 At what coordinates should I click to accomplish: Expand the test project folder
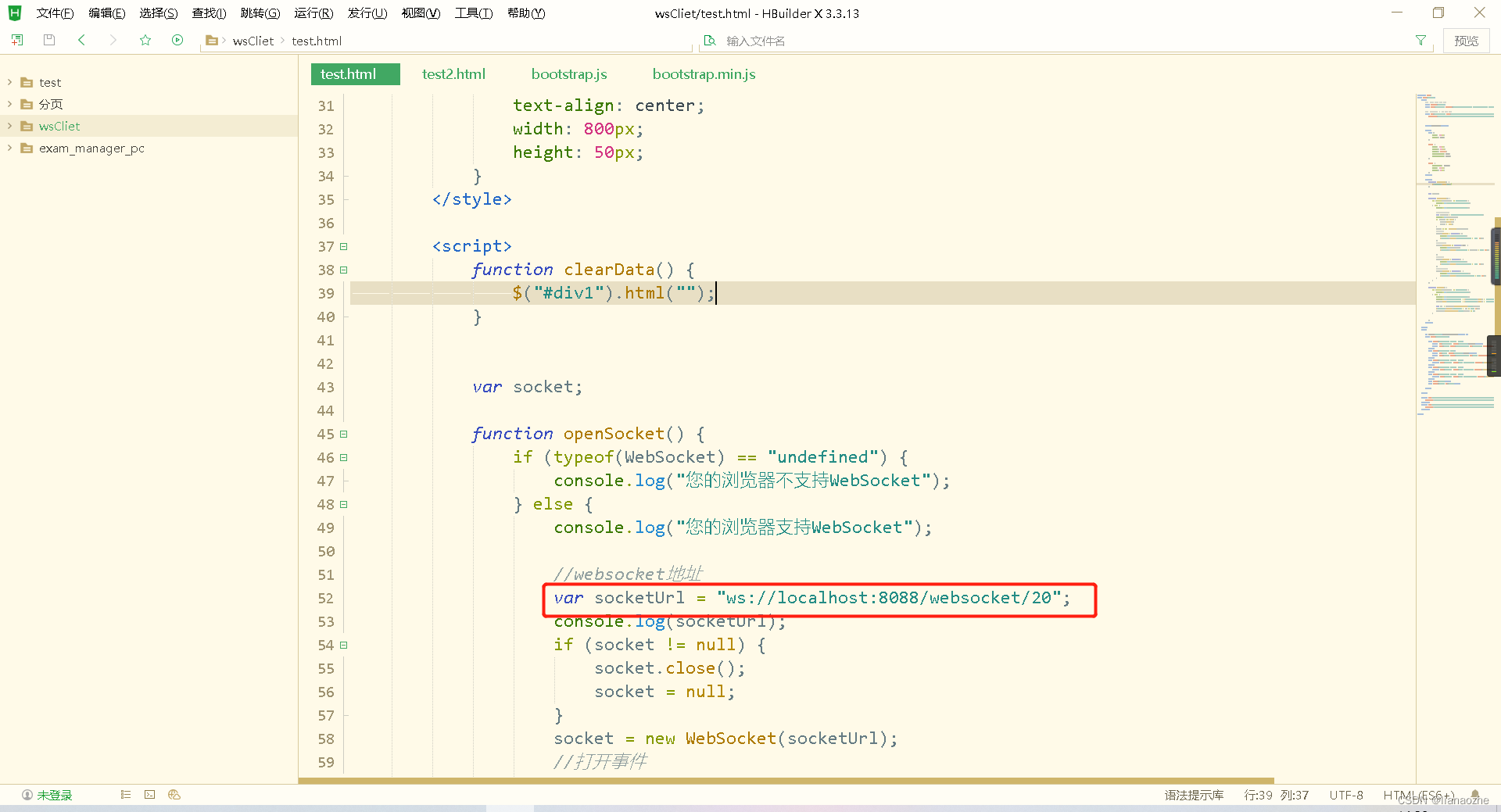[9, 82]
